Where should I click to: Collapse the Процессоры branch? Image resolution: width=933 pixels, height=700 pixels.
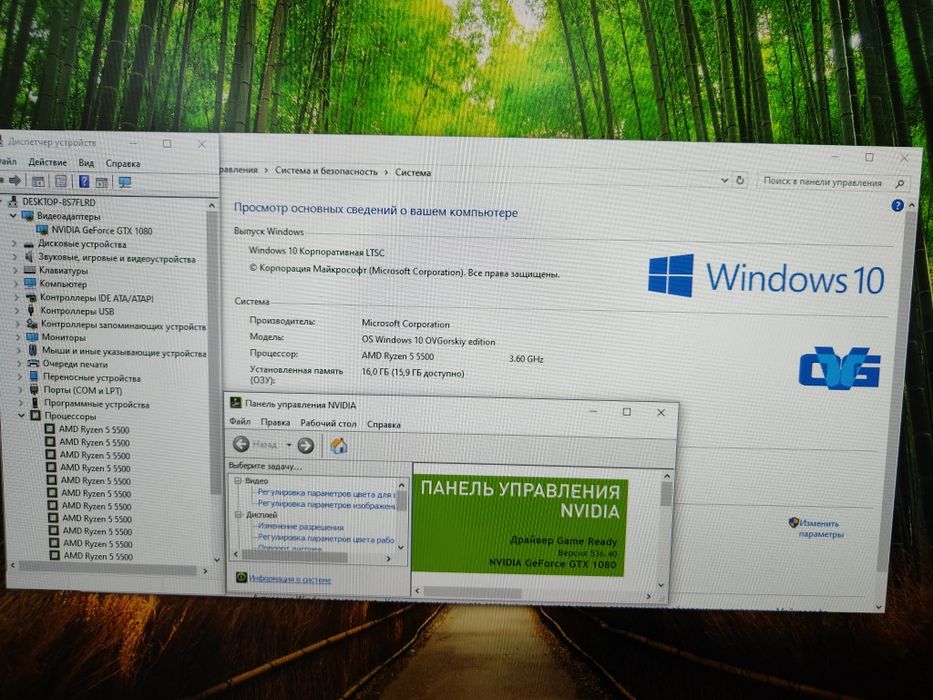point(21,415)
